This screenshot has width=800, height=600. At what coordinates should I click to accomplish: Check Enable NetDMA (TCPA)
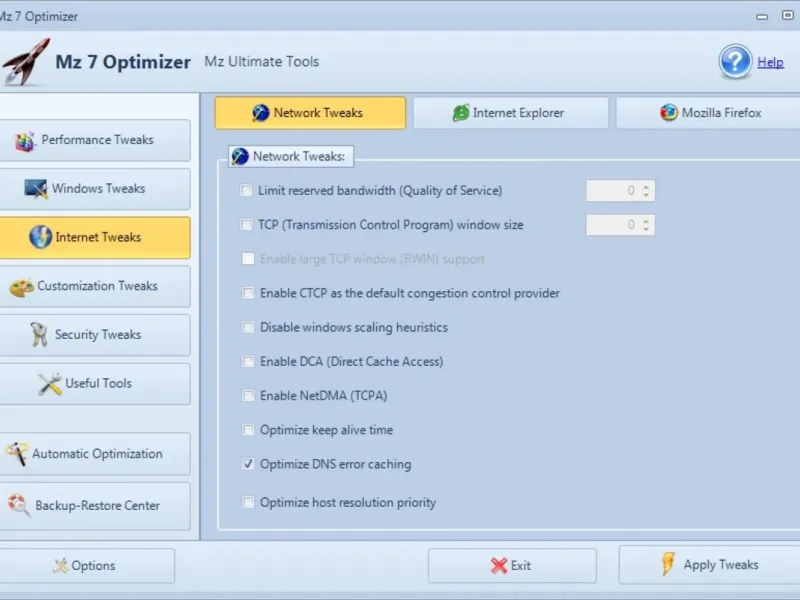pyautogui.click(x=248, y=395)
